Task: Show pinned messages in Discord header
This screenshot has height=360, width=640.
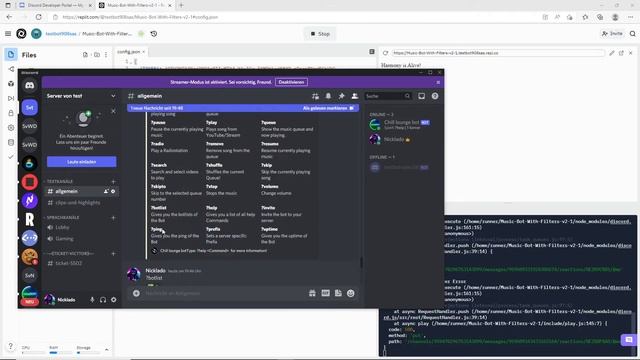Action: pyautogui.click(x=341, y=96)
